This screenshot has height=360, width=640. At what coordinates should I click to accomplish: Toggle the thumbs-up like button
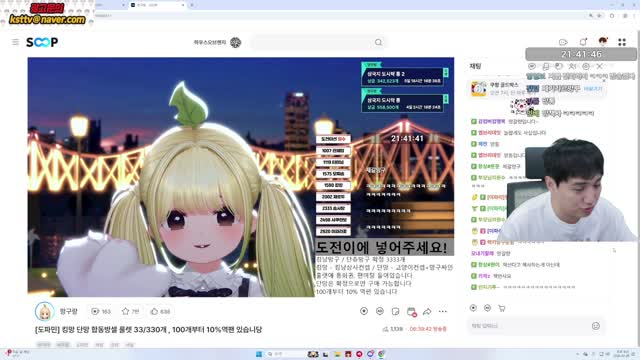coord(154,311)
